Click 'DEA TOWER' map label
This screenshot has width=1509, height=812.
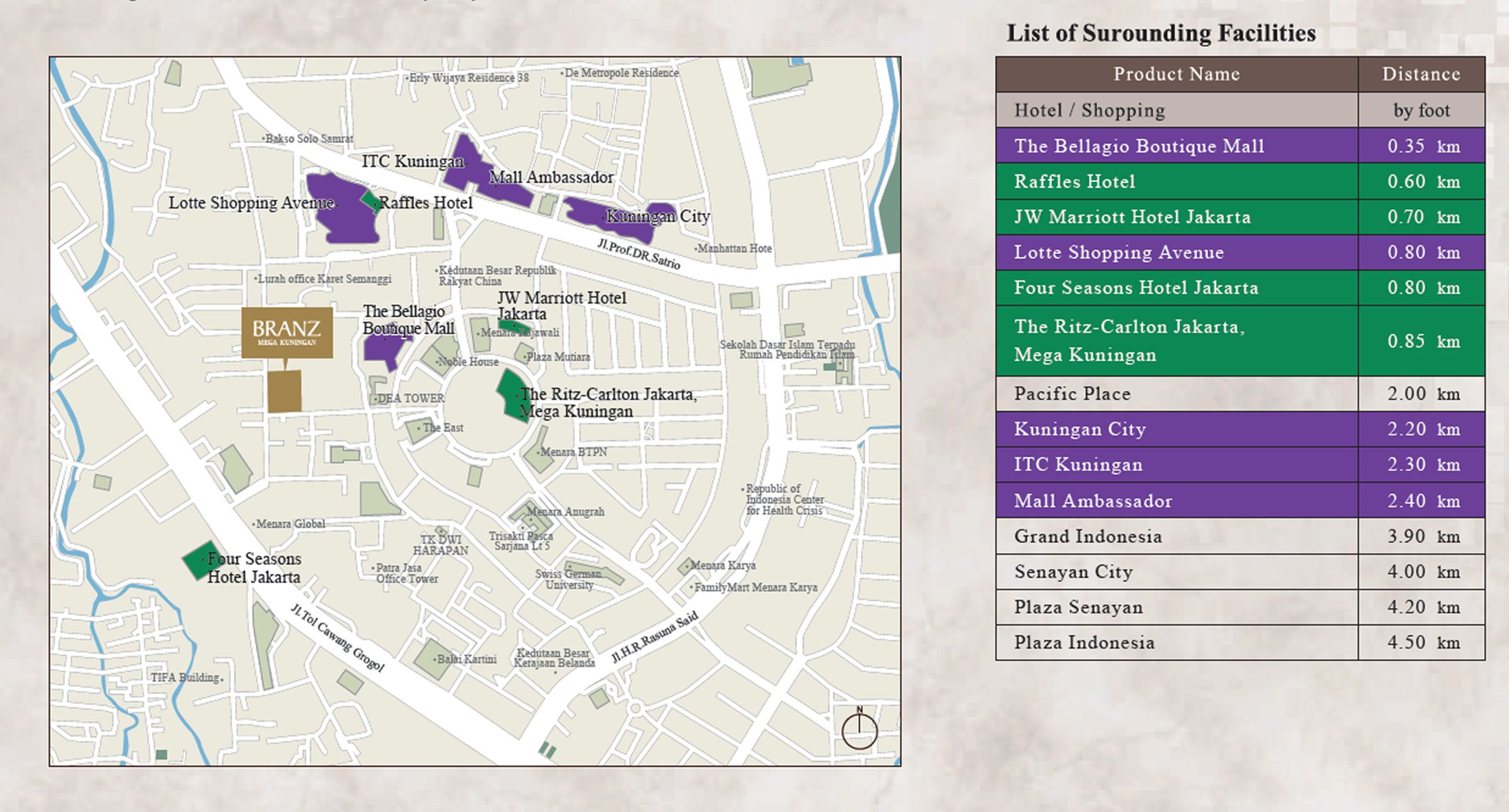tap(411, 398)
